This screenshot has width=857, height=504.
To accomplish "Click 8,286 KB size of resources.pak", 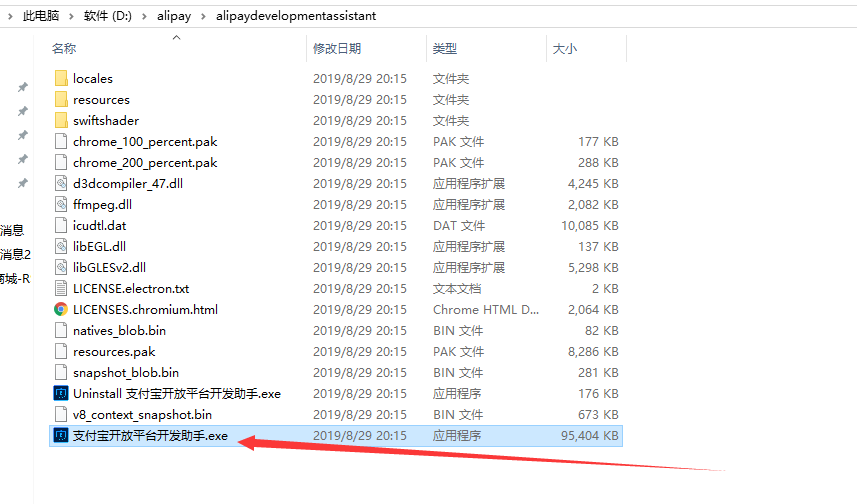I will (593, 351).
